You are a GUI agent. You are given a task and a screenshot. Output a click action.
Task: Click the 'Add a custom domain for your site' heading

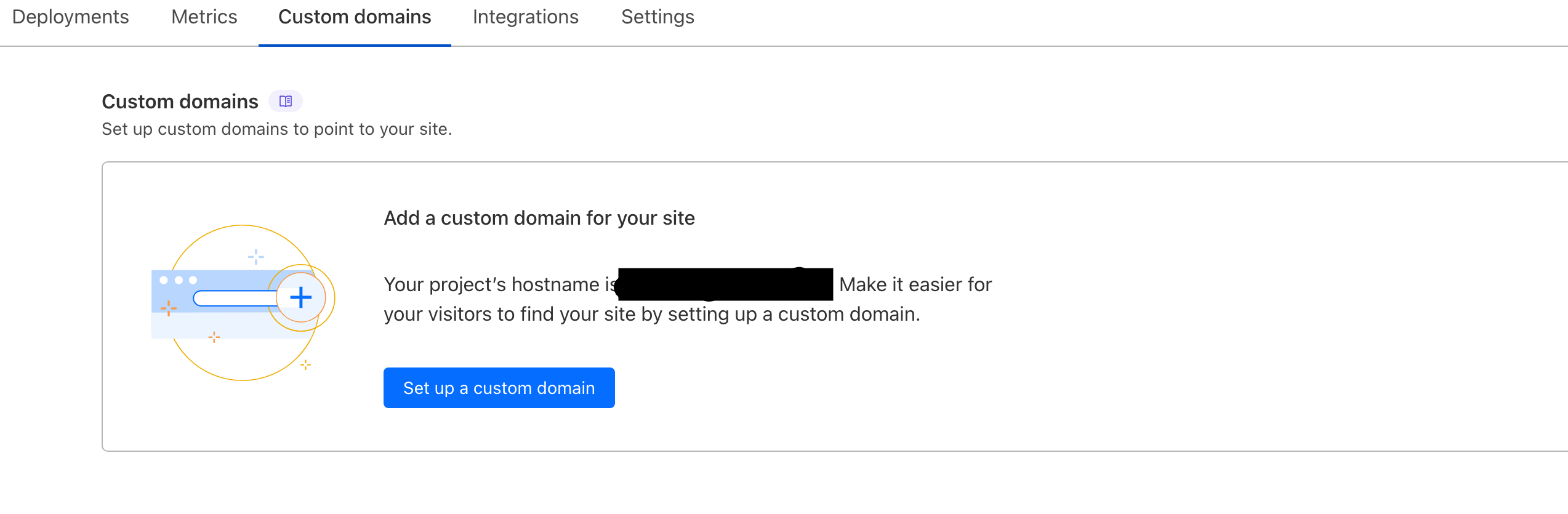coord(539,218)
